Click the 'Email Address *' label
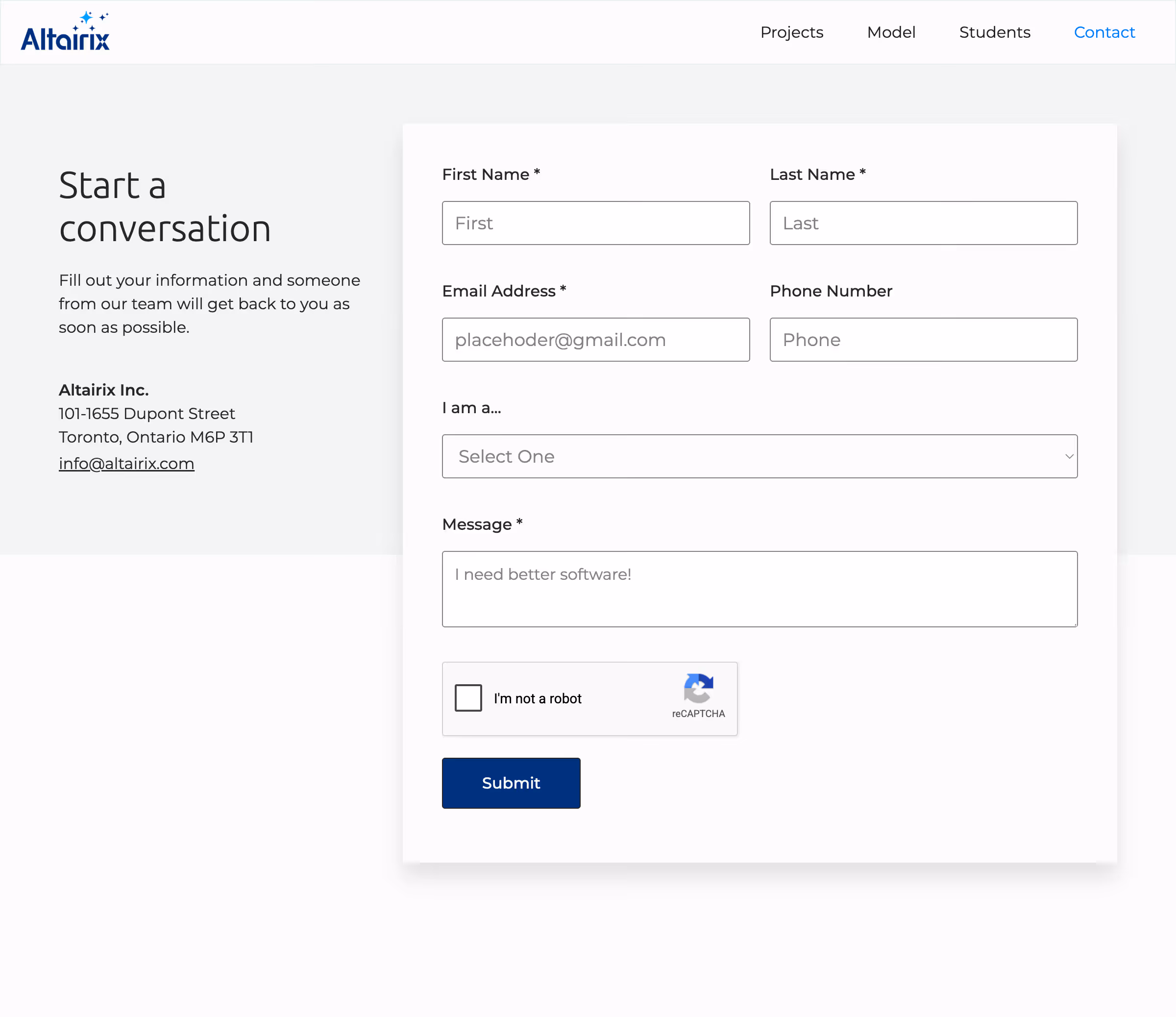1176x1017 pixels. click(x=504, y=291)
